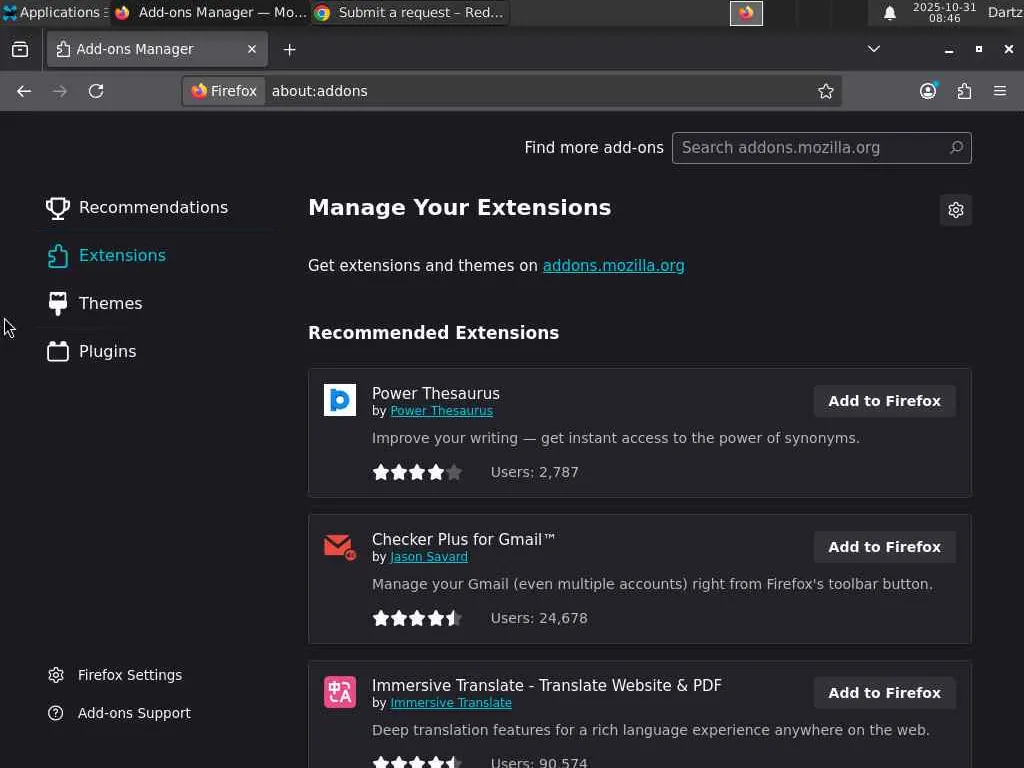Add Power Thesaurus to Firefox
This screenshot has height=768, width=1024.
point(884,401)
